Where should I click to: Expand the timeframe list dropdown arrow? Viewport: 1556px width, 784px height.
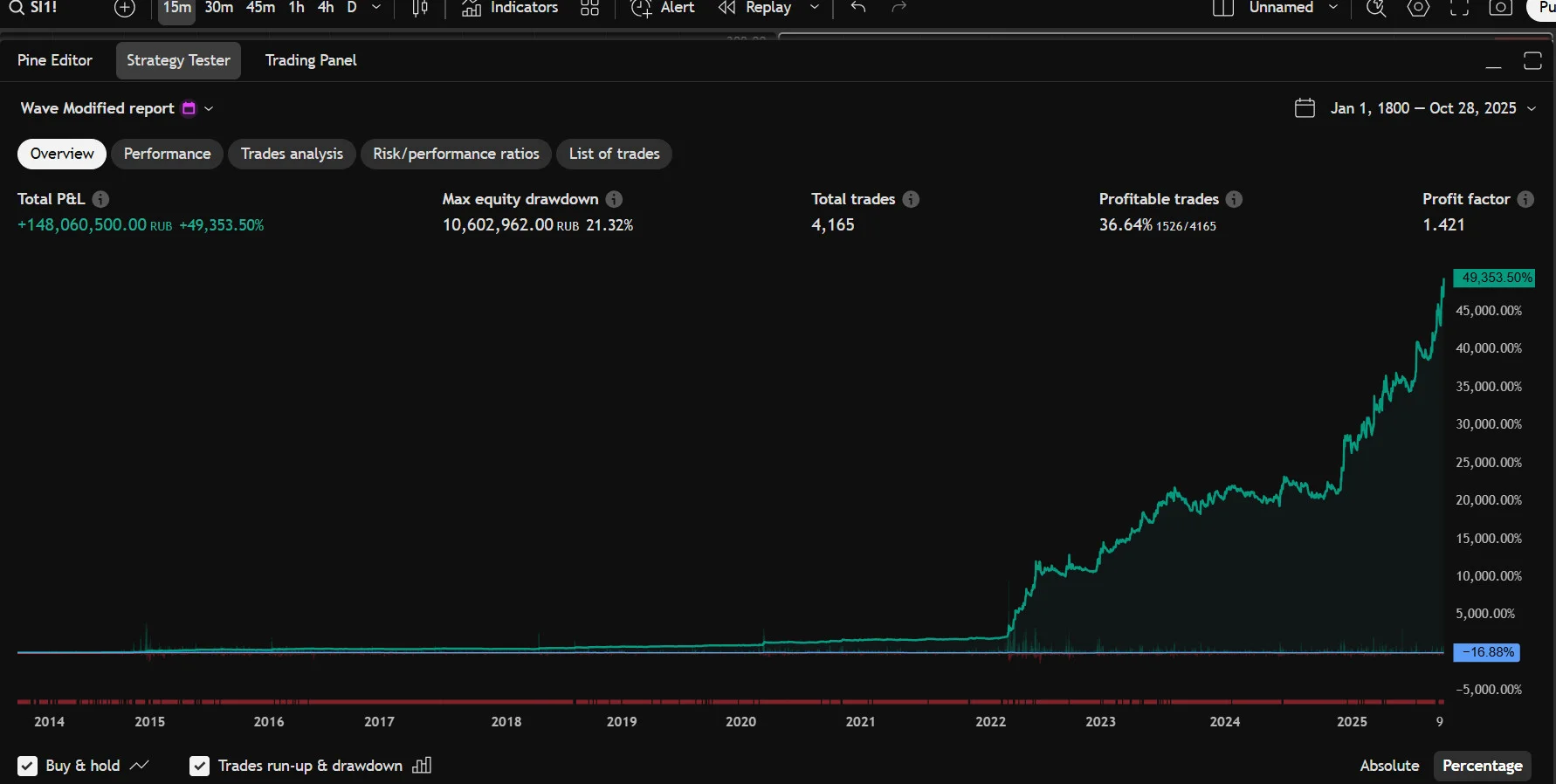coord(376,8)
